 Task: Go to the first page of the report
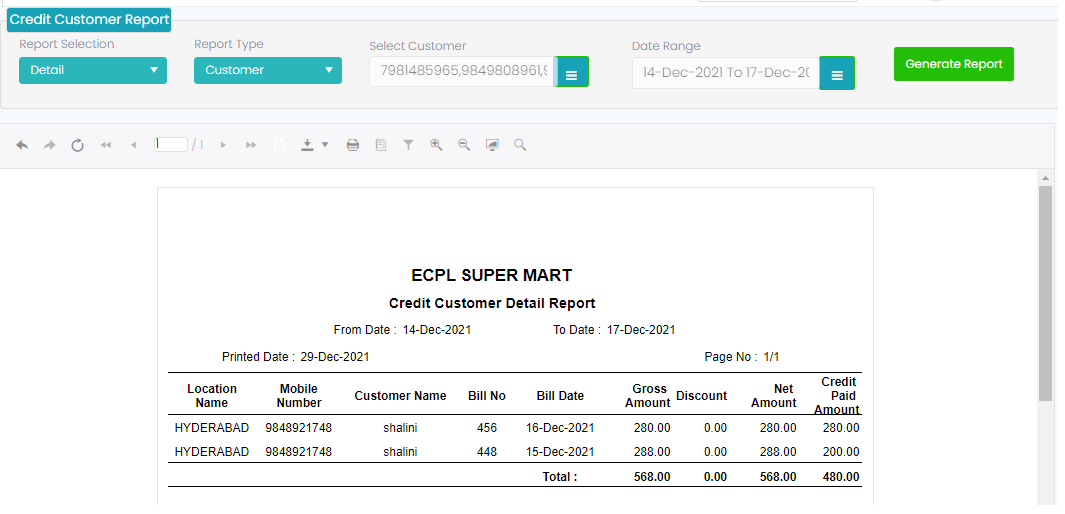pos(106,145)
